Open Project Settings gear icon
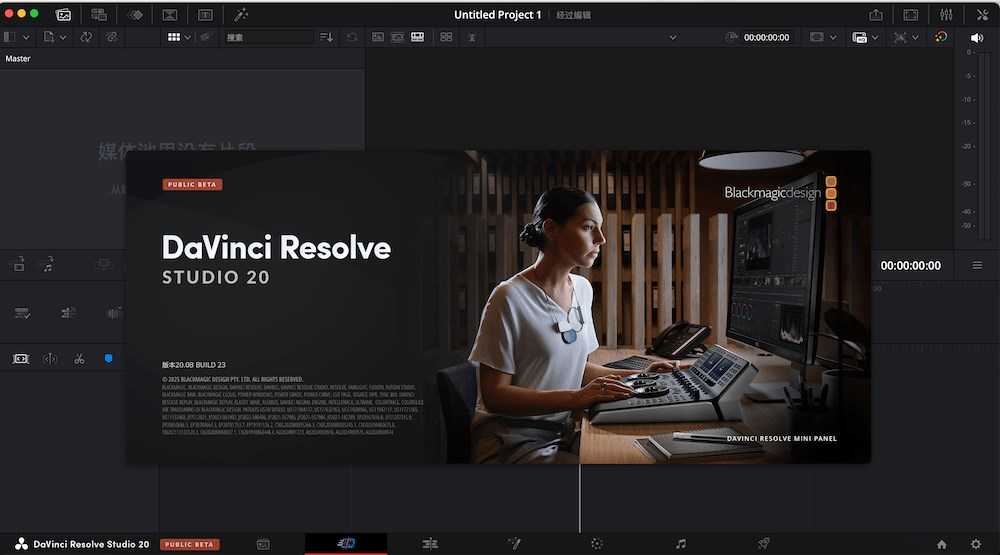 [975, 544]
